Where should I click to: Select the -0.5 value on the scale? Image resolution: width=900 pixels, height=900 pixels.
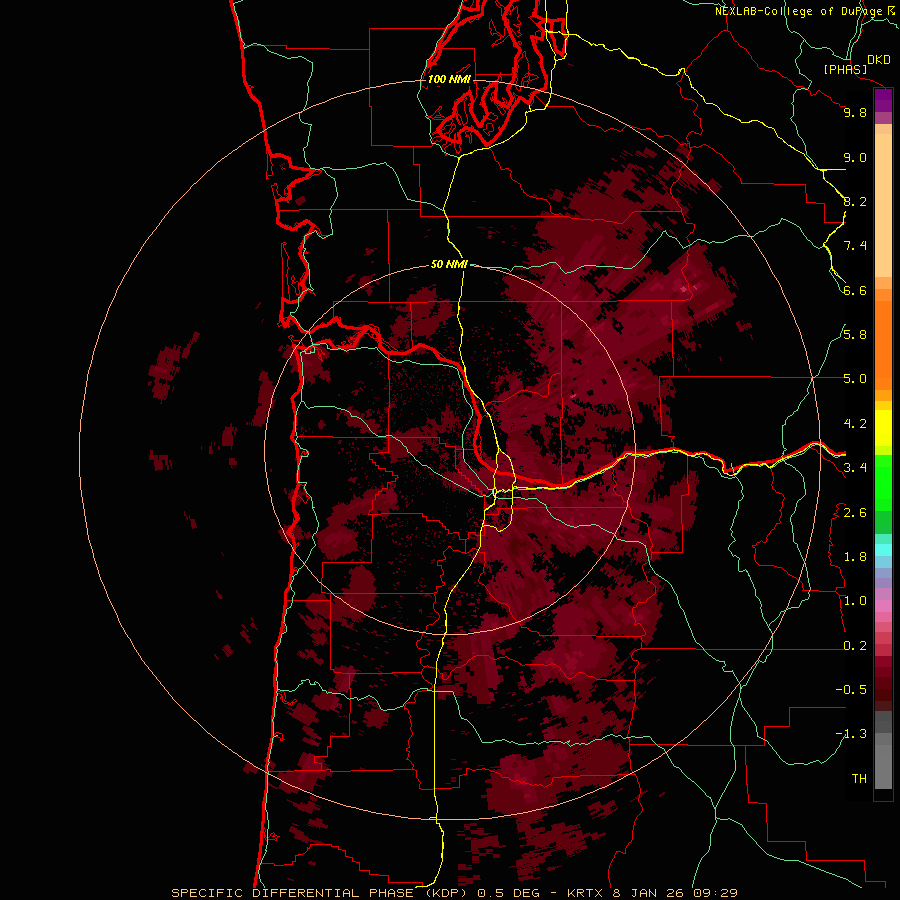pyautogui.click(x=852, y=690)
